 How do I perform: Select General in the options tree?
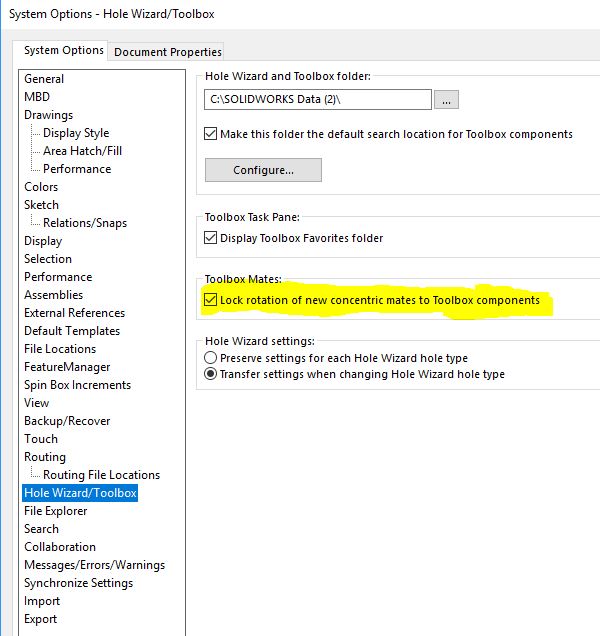pyautogui.click(x=44, y=79)
